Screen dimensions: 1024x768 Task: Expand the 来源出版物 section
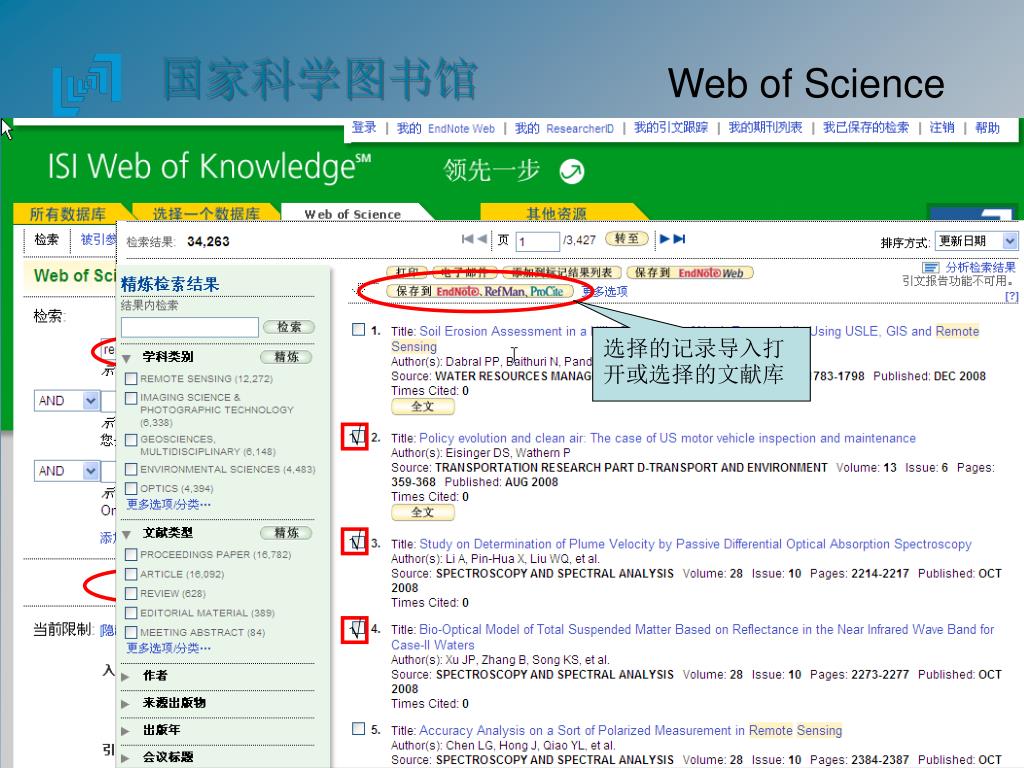coord(125,704)
